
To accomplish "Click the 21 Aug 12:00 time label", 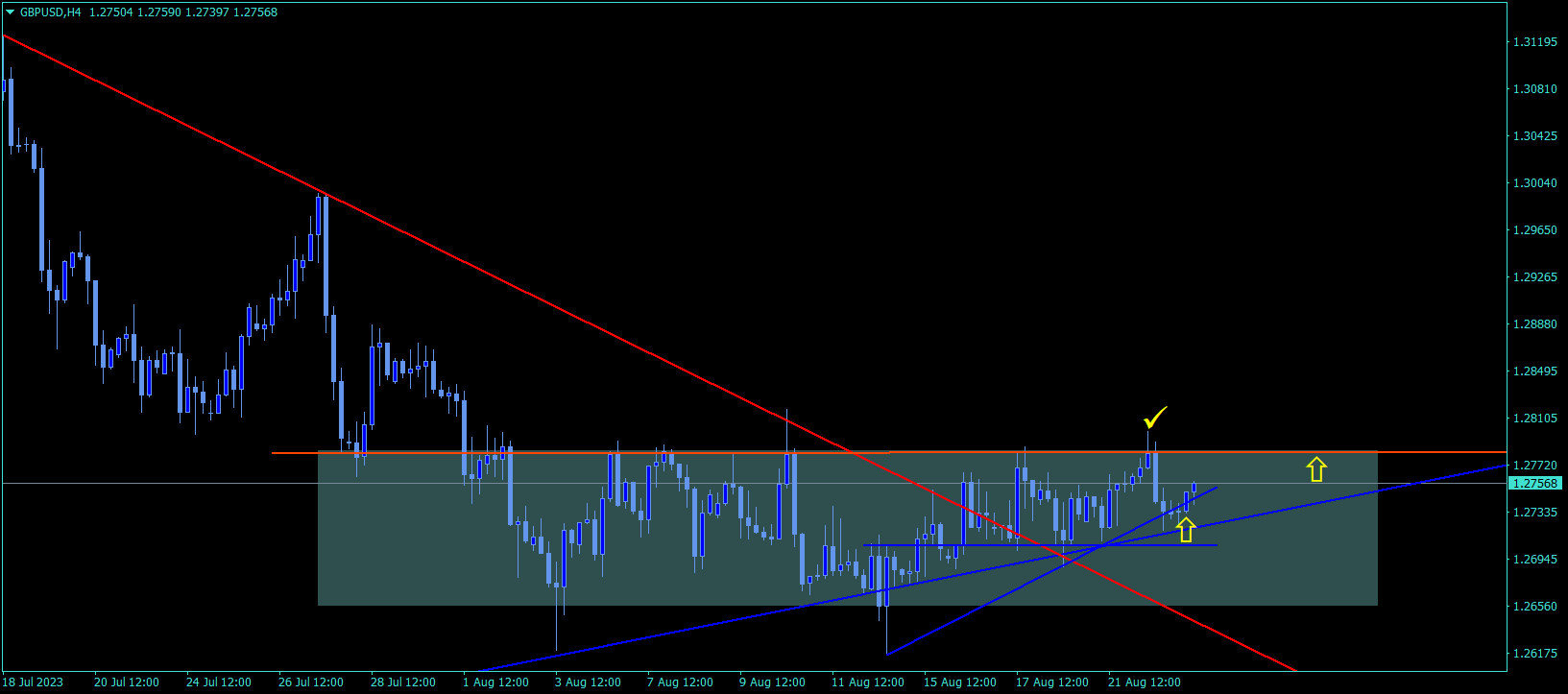I will coord(1145,682).
